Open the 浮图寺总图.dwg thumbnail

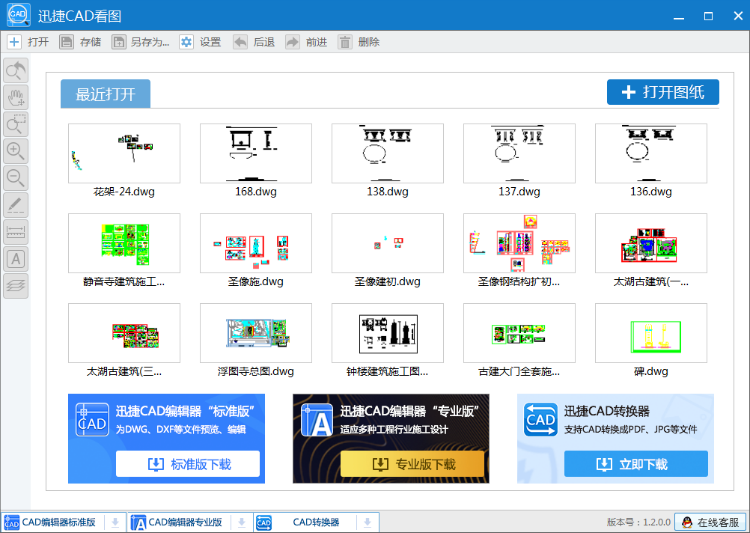[x=256, y=333]
